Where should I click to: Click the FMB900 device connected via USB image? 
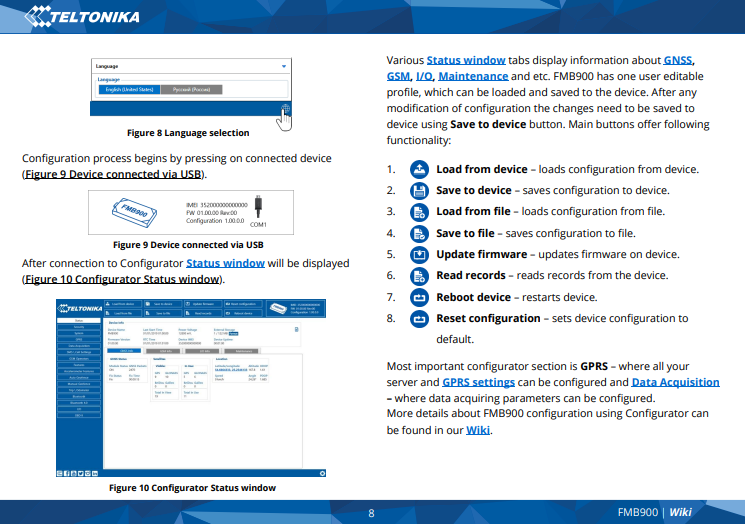click(x=188, y=212)
